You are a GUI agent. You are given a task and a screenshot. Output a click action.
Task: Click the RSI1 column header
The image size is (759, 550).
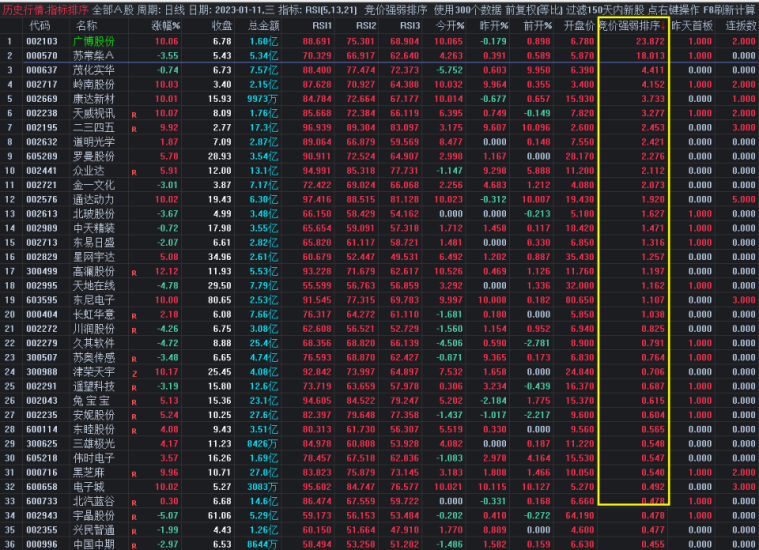322,25
